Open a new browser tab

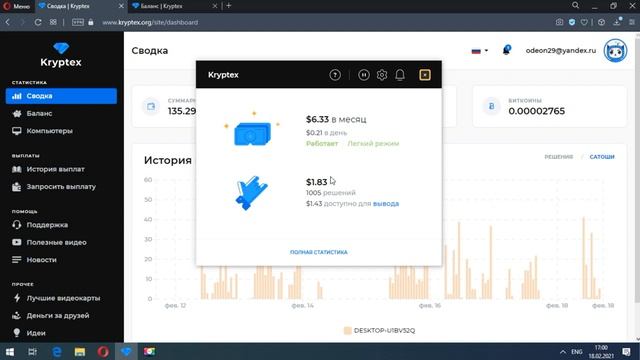(x=229, y=6)
